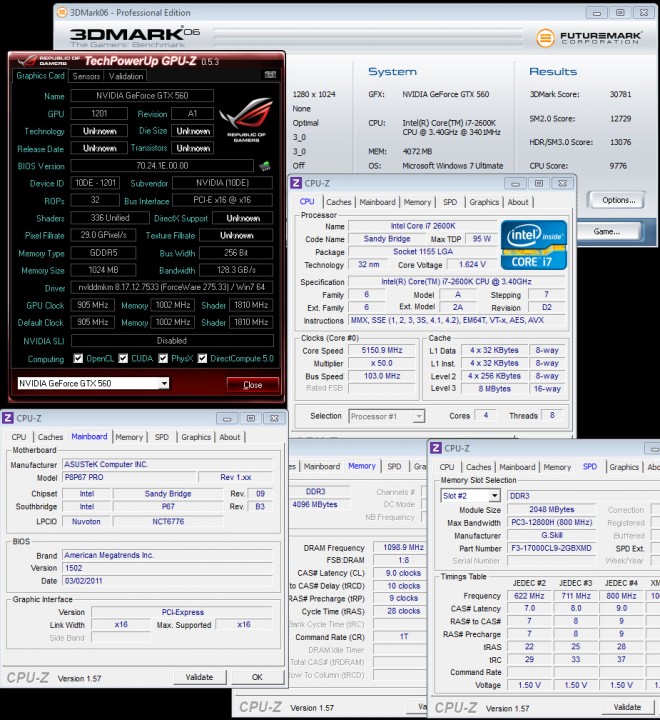
Task: Switch to the Sensors tab in GPU-Z
Action: (x=86, y=76)
